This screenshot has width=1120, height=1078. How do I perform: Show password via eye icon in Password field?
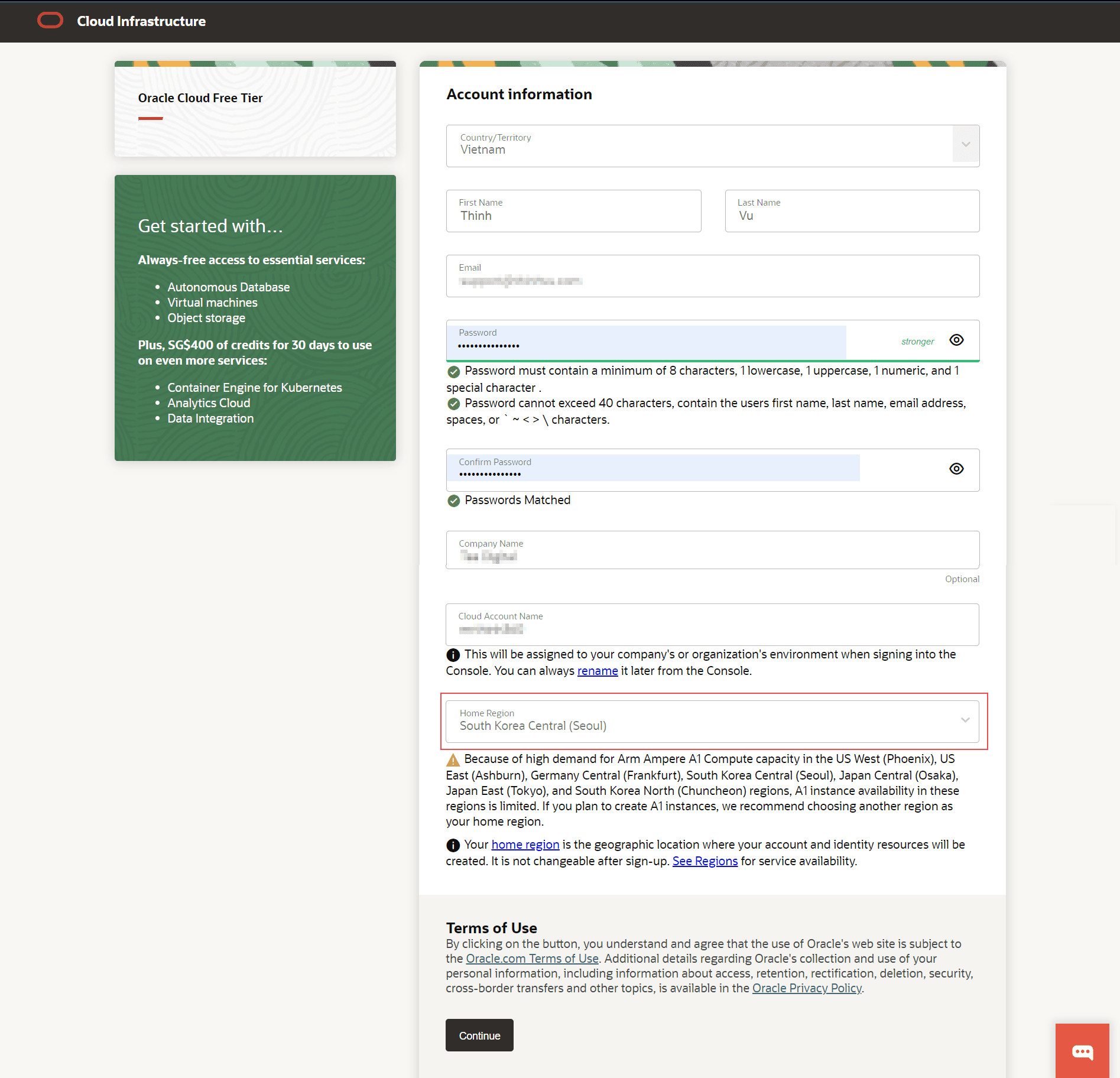click(956, 340)
